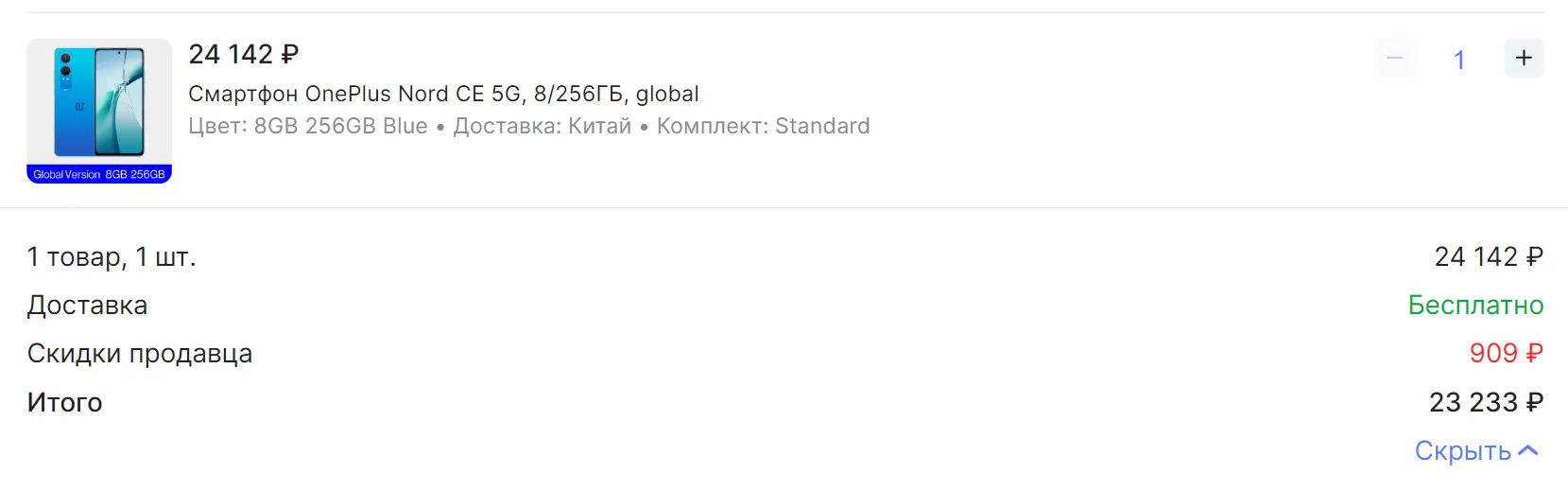The width and height of the screenshot is (1568, 491).
Task: Click the Итого total label
Action: coord(64,403)
